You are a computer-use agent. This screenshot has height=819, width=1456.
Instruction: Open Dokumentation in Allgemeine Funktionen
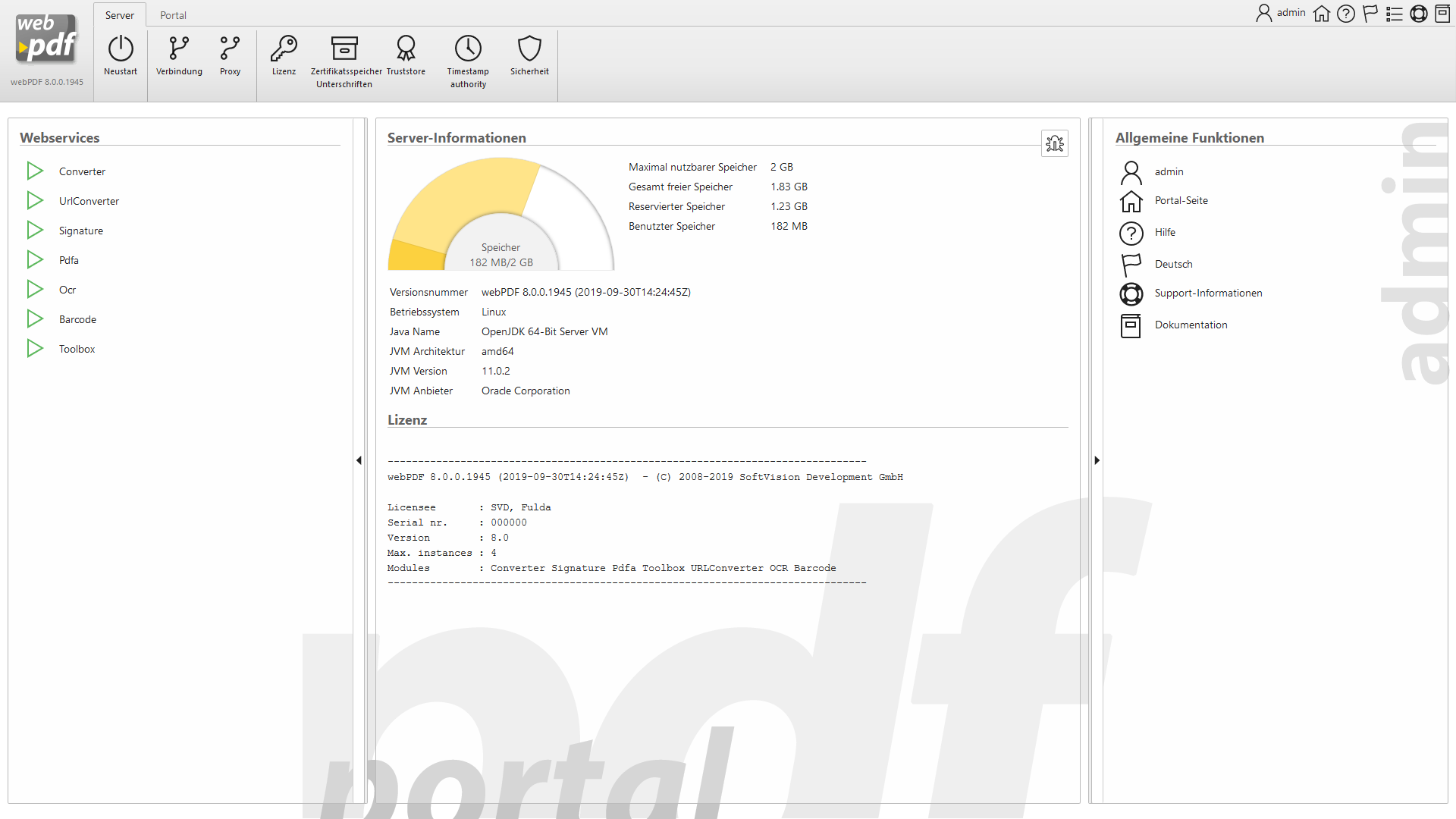pyautogui.click(x=1191, y=325)
